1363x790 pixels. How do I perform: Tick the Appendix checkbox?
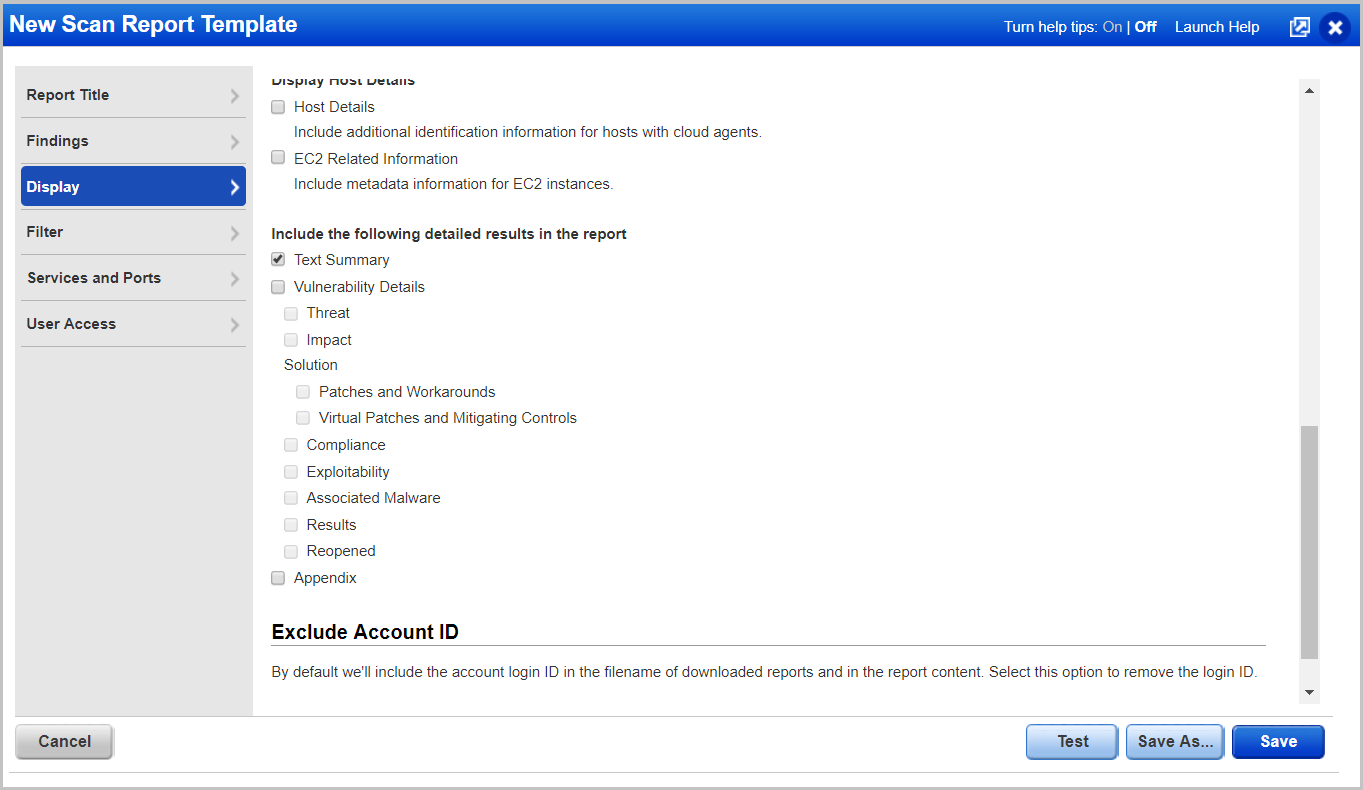click(x=278, y=578)
